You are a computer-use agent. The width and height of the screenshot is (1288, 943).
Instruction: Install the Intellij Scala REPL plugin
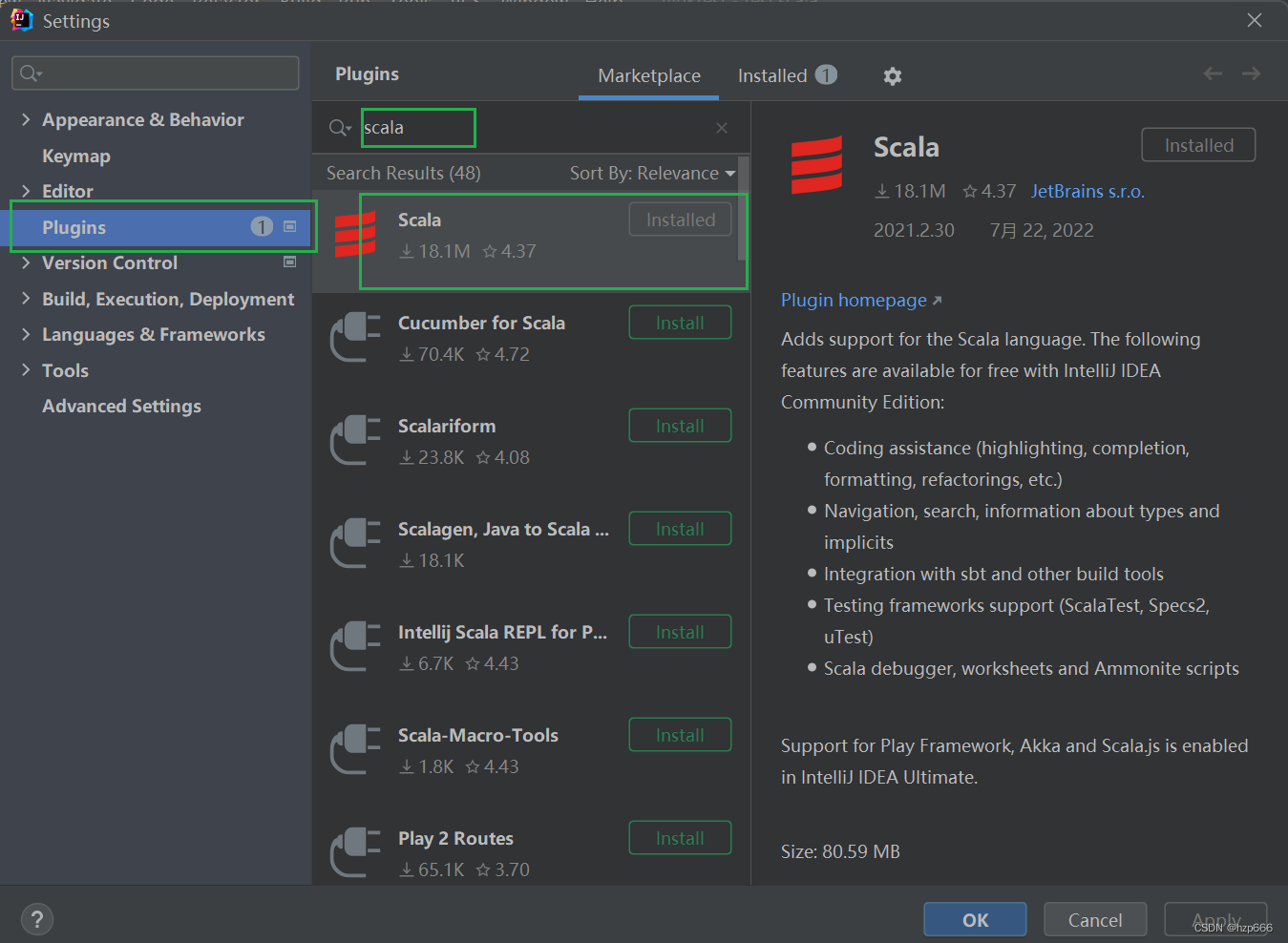[680, 632]
